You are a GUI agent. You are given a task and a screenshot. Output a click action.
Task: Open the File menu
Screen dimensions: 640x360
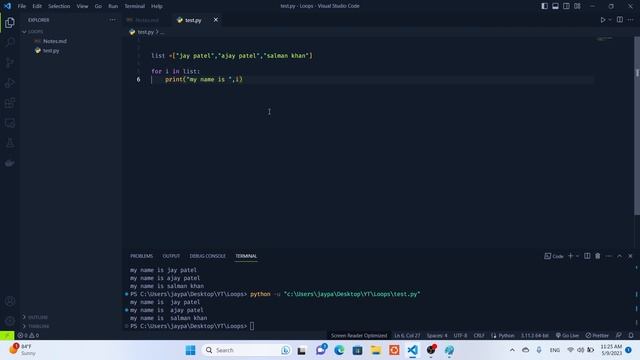click(x=22, y=6)
